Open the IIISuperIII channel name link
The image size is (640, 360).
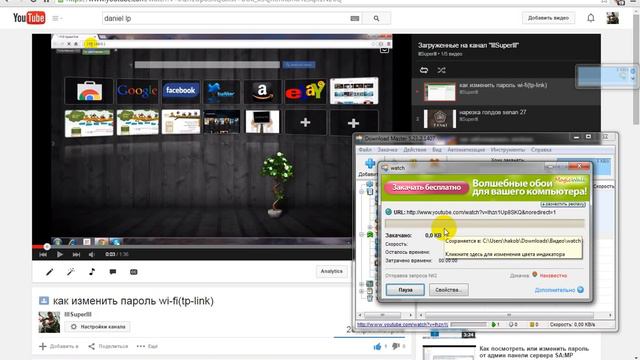[x=78, y=314]
